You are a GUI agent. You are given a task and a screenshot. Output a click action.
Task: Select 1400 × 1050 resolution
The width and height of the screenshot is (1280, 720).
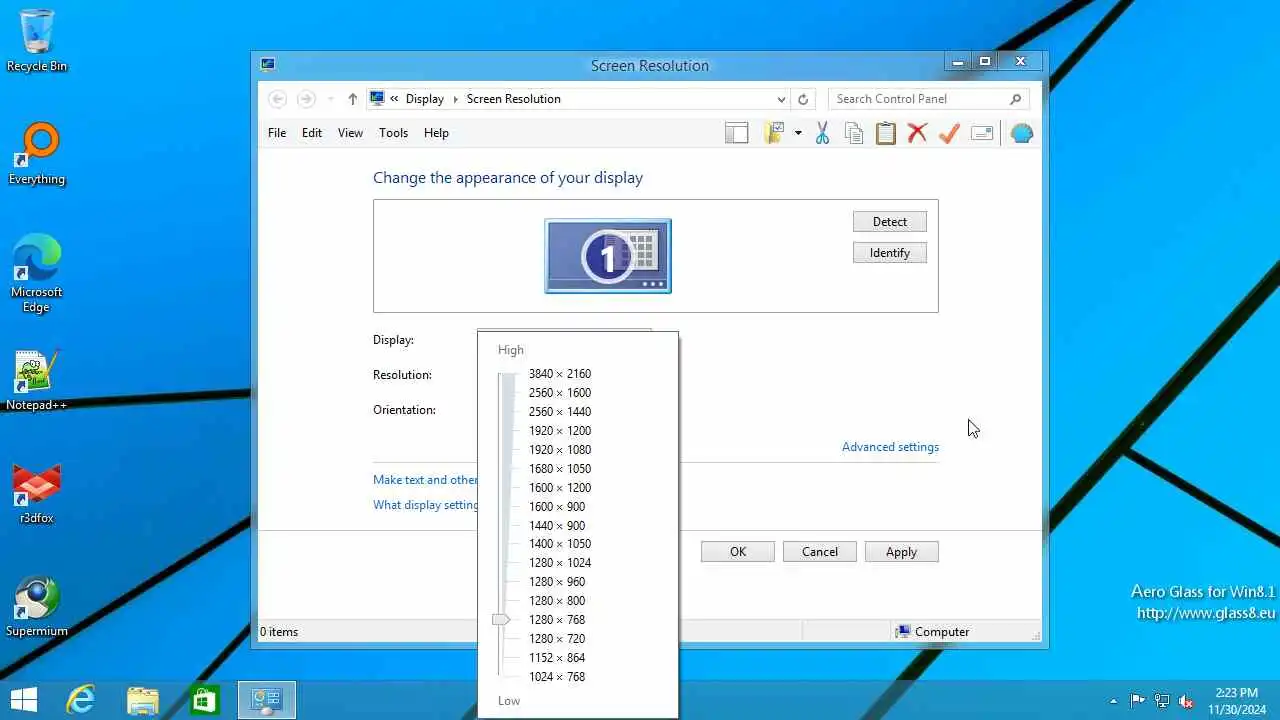560,544
